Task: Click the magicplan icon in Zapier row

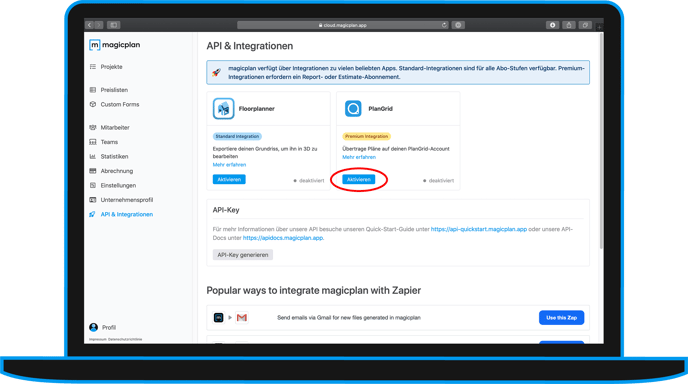Action: (x=219, y=318)
